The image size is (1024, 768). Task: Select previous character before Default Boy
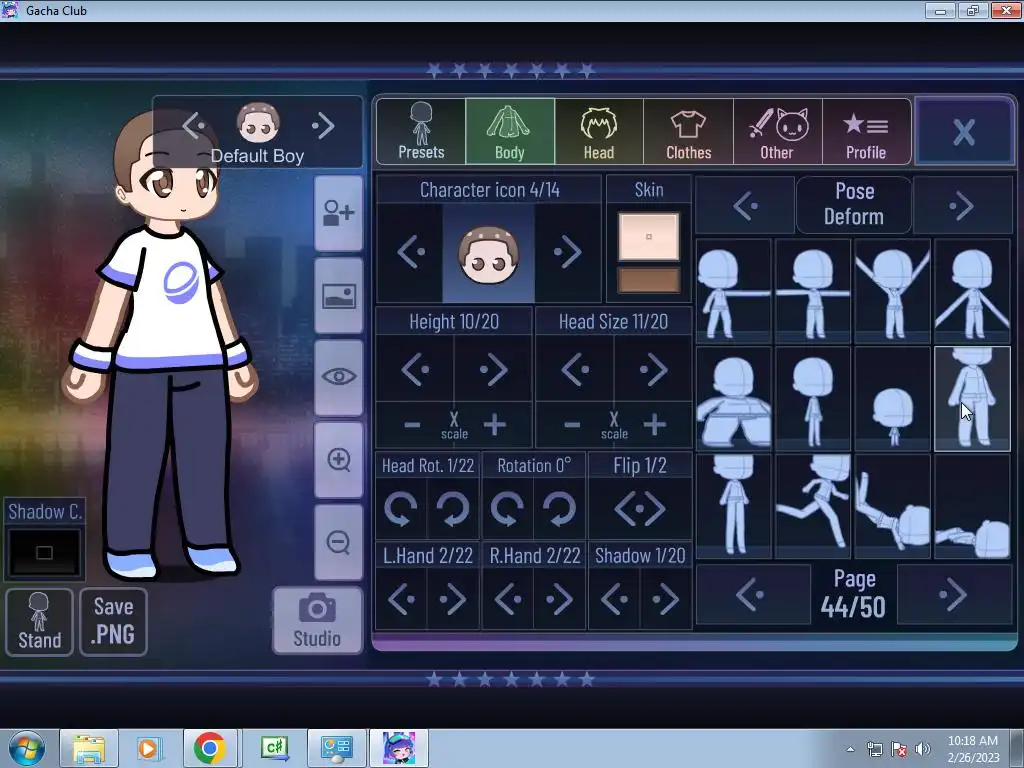coord(194,124)
